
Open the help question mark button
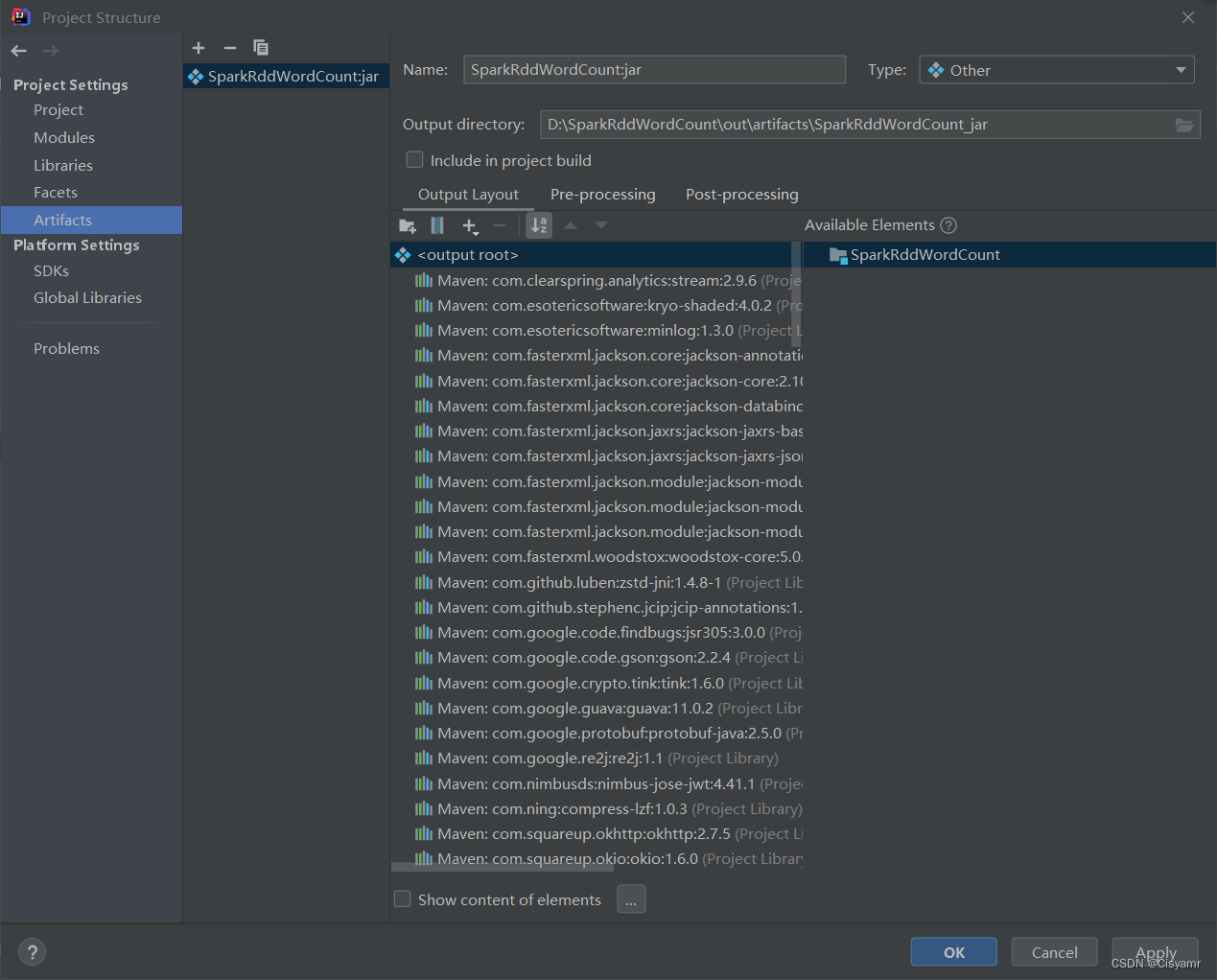click(32, 952)
